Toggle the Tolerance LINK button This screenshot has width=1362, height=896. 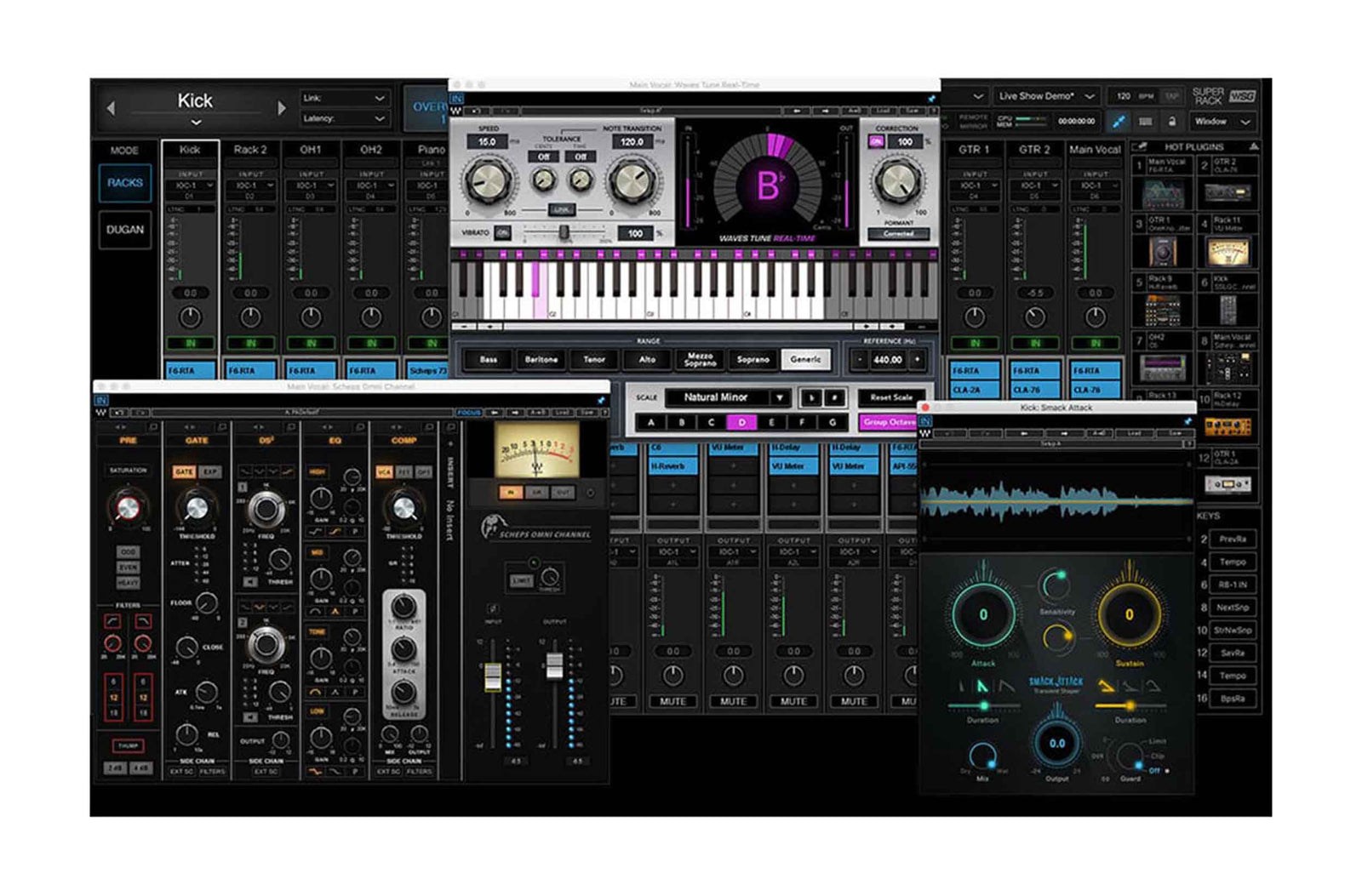tap(561, 208)
